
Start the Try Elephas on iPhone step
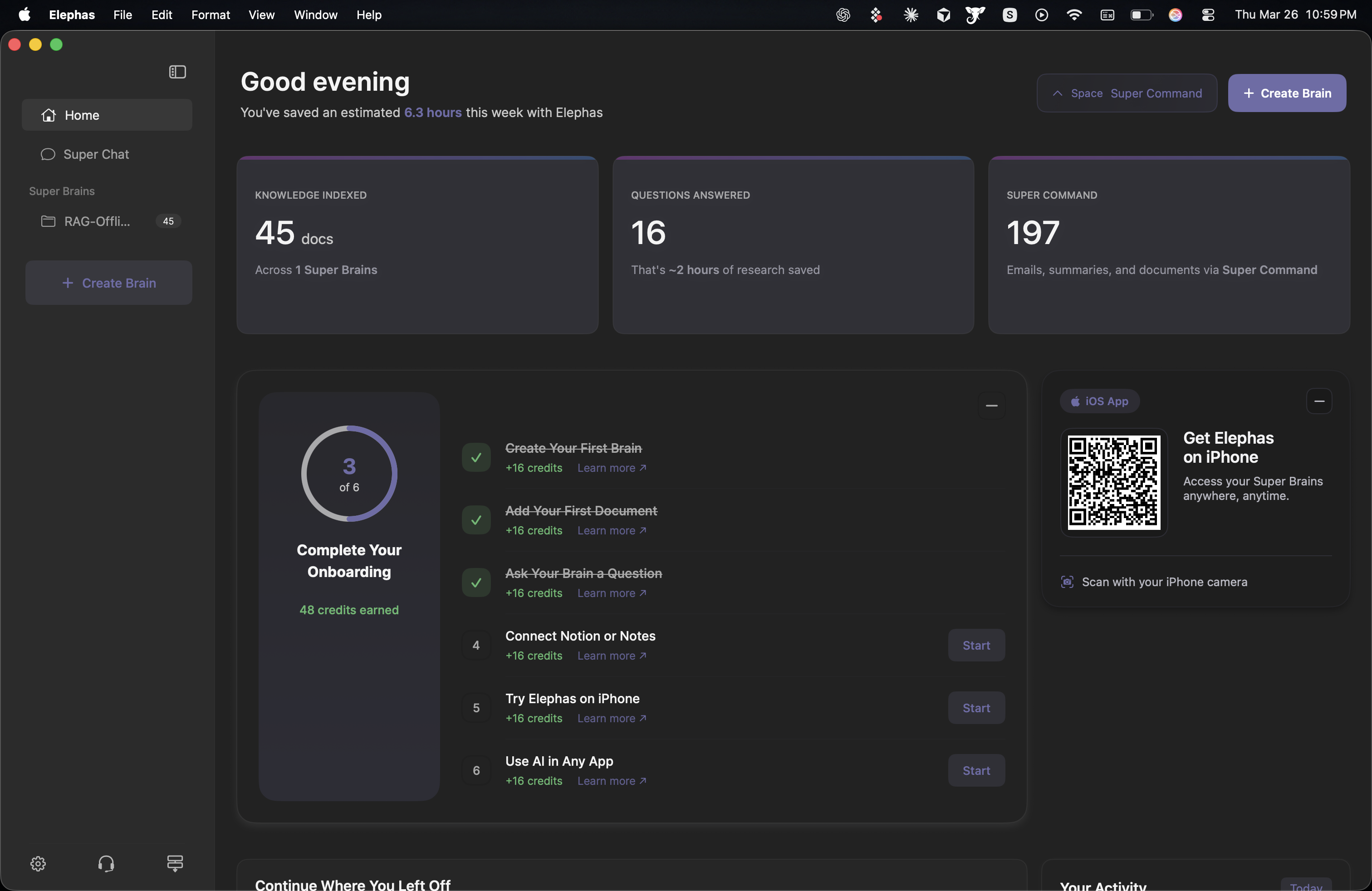coord(976,708)
